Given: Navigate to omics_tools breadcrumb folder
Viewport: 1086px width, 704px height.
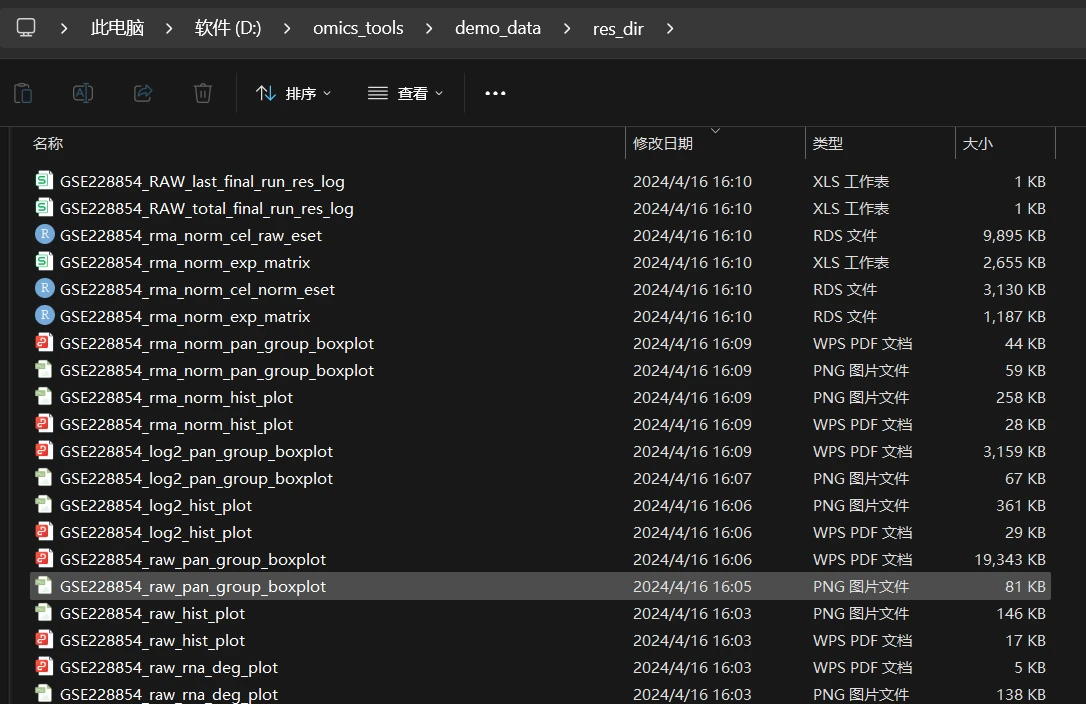Looking at the screenshot, I should (358, 28).
